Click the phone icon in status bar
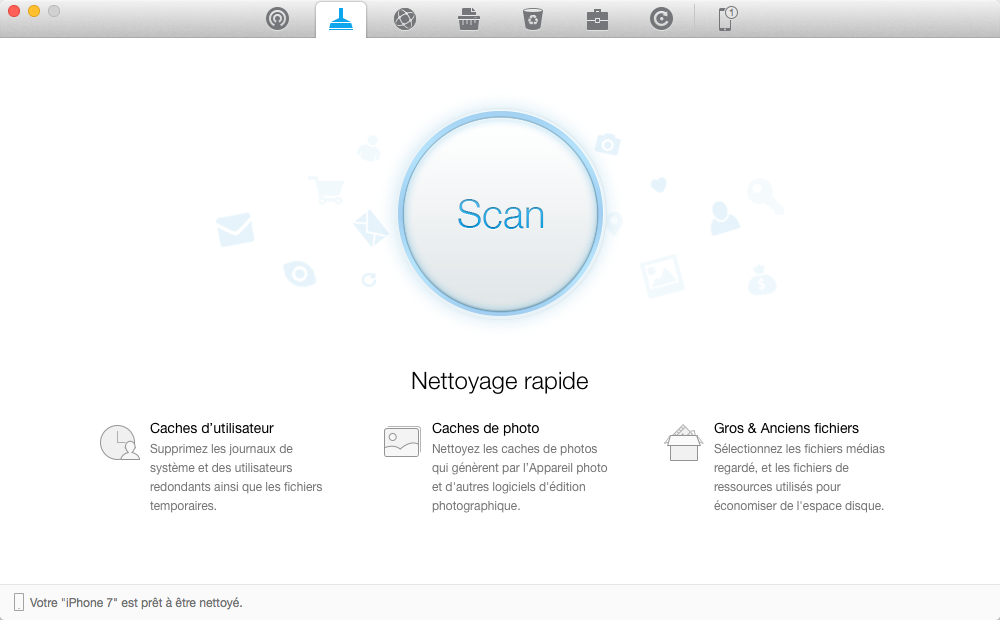 [19, 602]
